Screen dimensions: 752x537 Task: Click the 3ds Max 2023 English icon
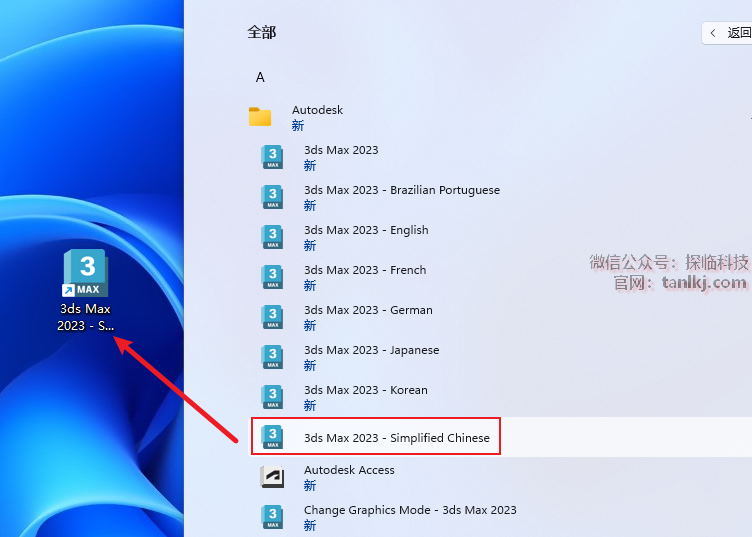(272, 237)
